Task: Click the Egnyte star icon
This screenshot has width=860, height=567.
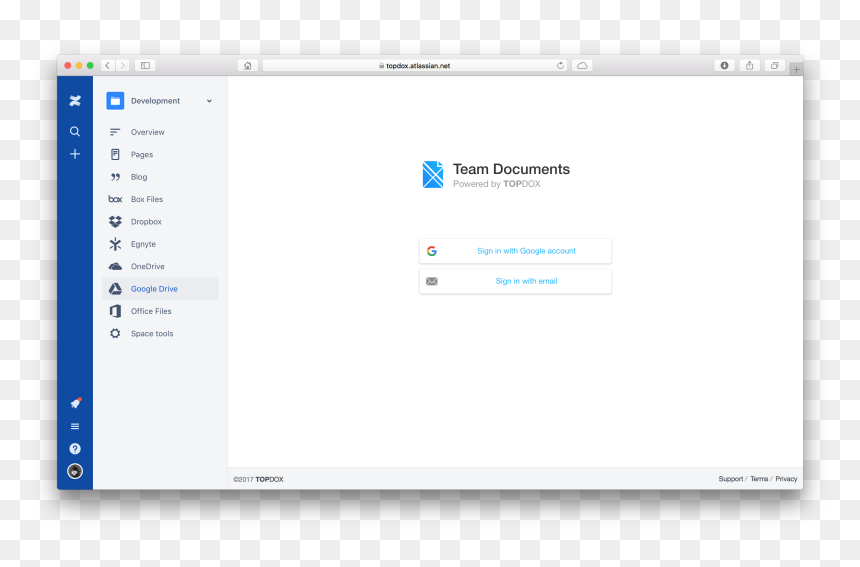Action: click(x=115, y=244)
